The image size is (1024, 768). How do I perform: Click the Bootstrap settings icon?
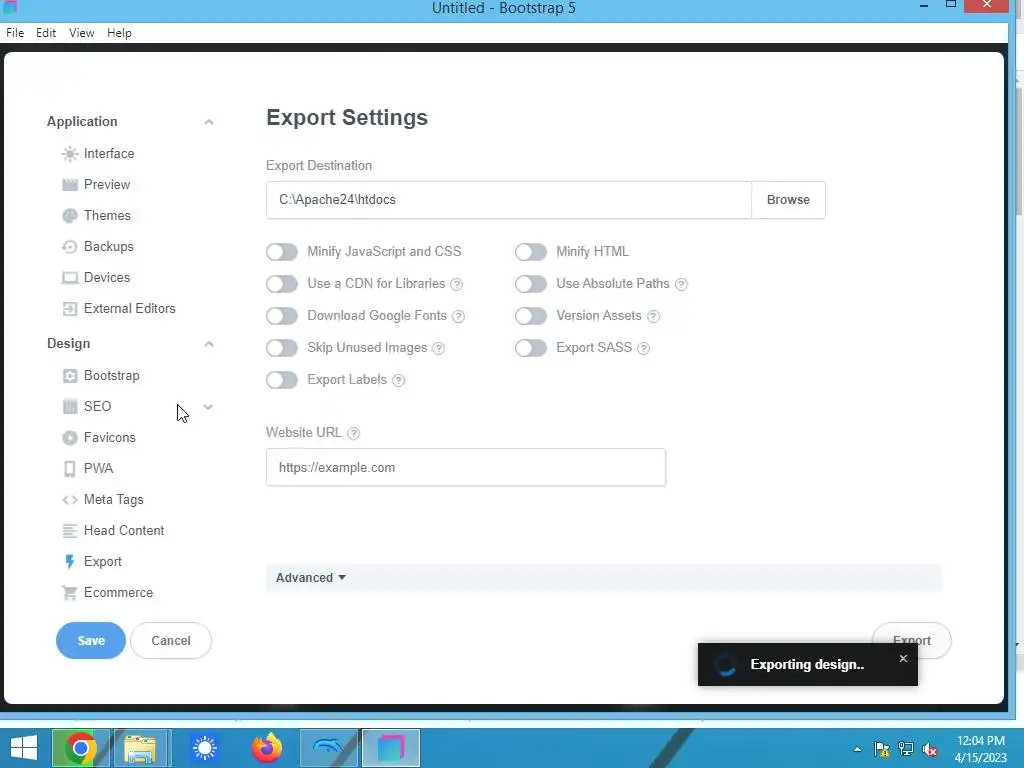69,376
